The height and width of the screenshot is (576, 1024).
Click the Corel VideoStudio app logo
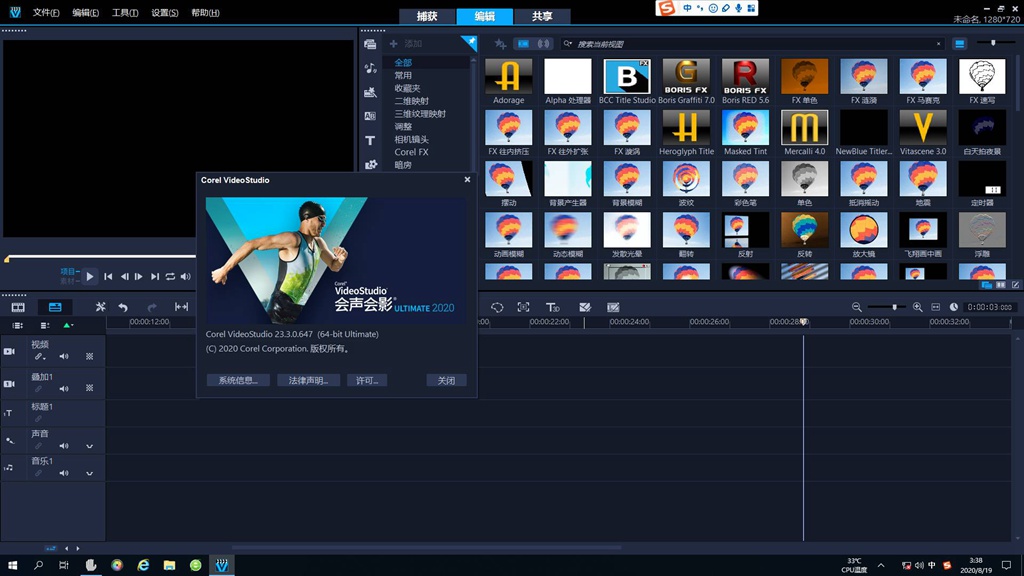click(x=15, y=12)
